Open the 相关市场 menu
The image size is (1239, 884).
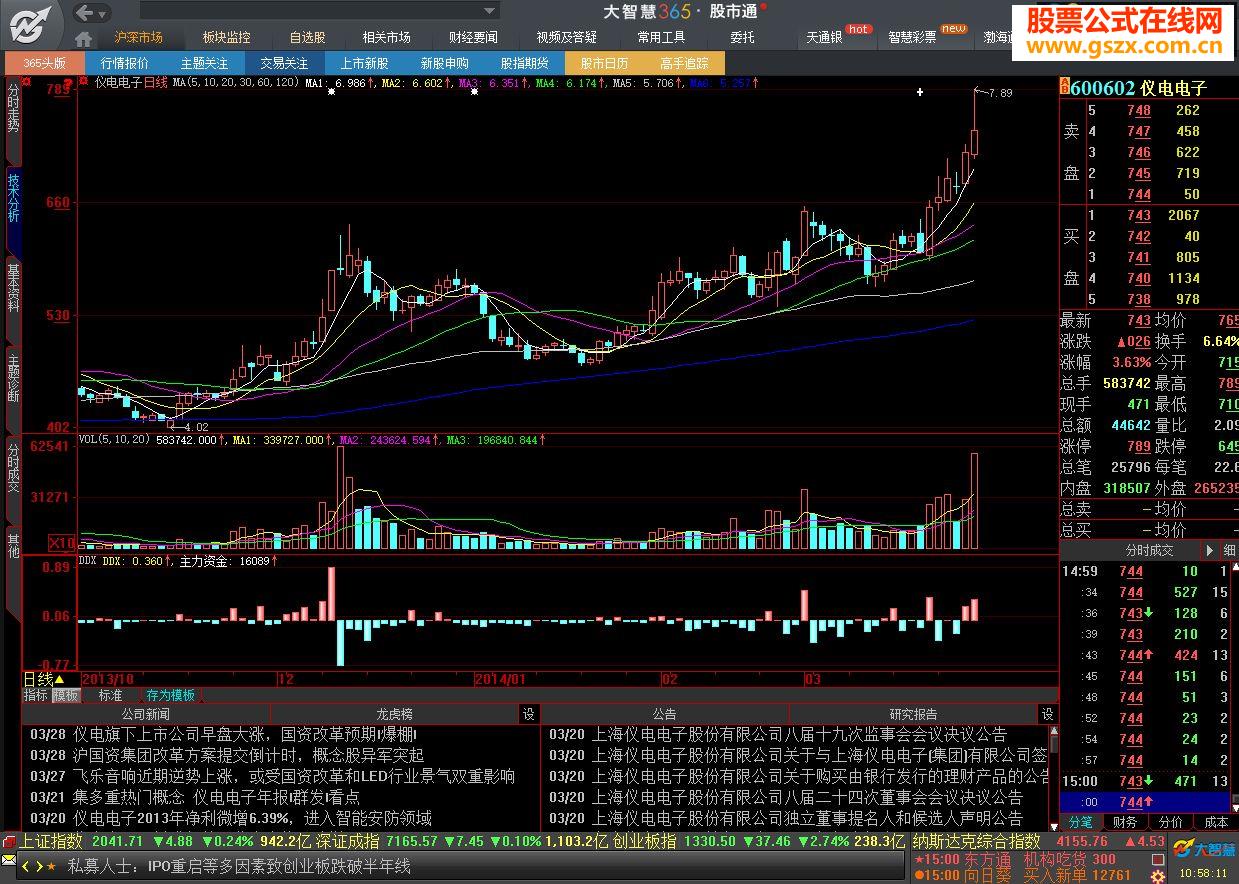(x=386, y=37)
